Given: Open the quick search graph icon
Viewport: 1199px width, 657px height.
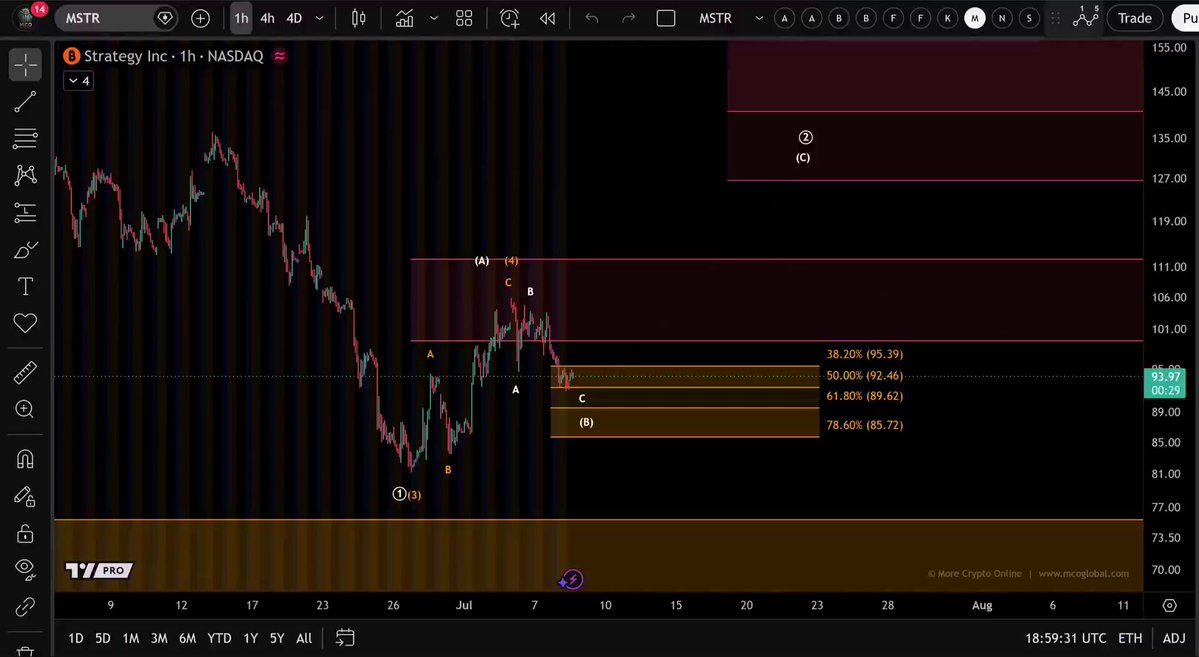Looking at the screenshot, I should 1086,17.
